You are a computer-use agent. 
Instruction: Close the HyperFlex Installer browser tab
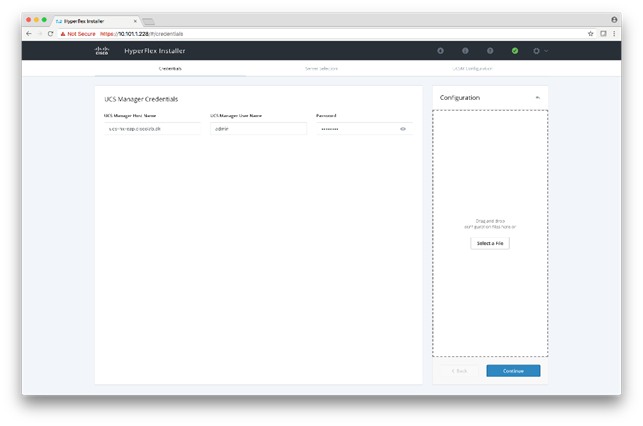click(135, 21)
